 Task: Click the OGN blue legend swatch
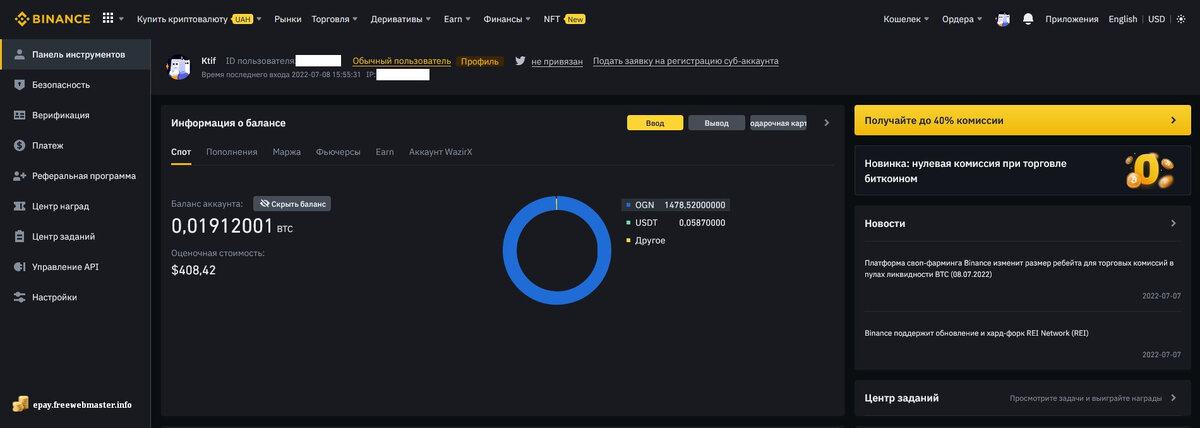click(x=628, y=205)
